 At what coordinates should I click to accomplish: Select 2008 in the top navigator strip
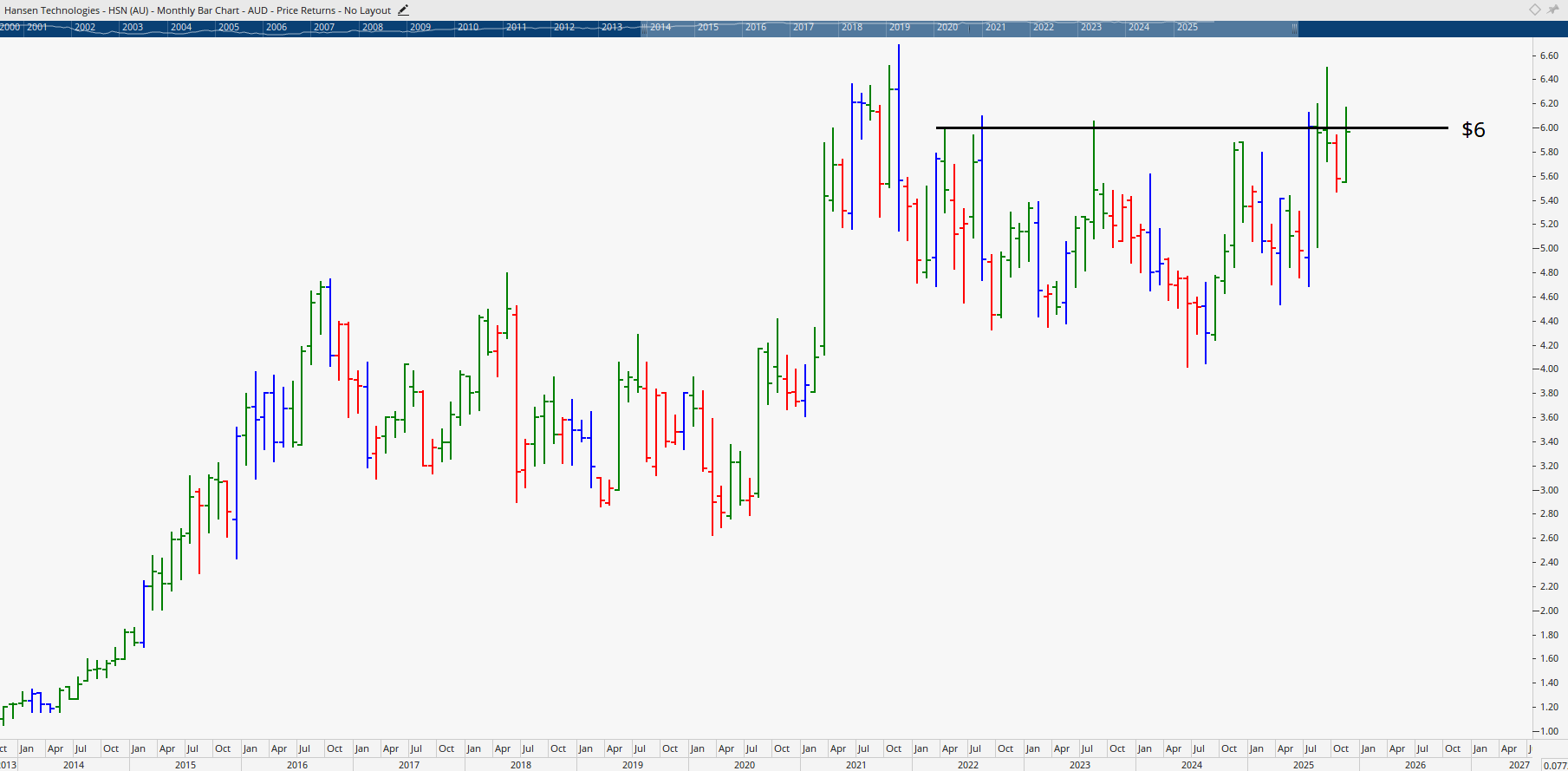pos(373,27)
